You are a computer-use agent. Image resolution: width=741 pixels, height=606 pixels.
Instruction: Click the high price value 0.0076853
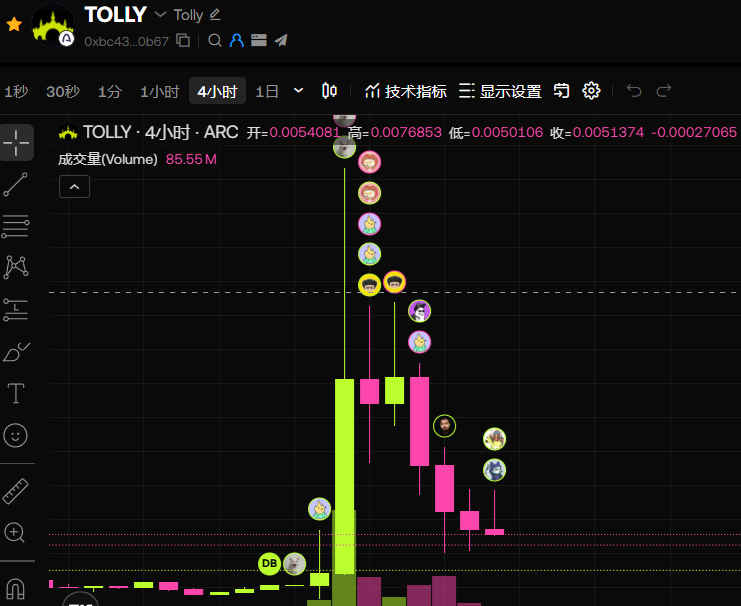pyautogui.click(x=406, y=132)
